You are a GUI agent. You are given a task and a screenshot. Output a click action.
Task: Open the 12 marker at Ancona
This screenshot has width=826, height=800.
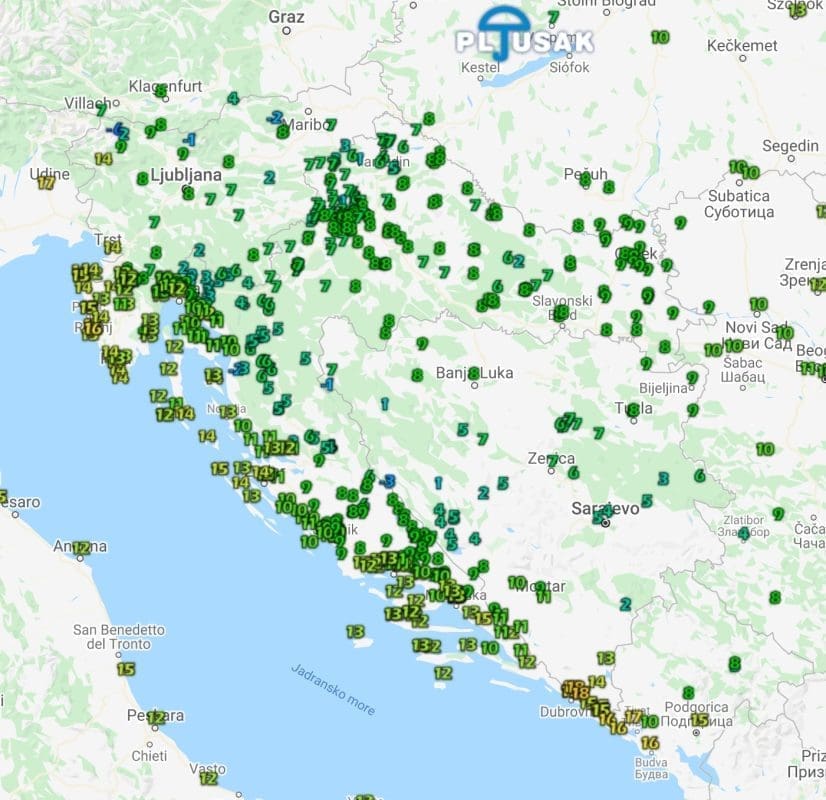pyautogui.click(x=82, y=547)
